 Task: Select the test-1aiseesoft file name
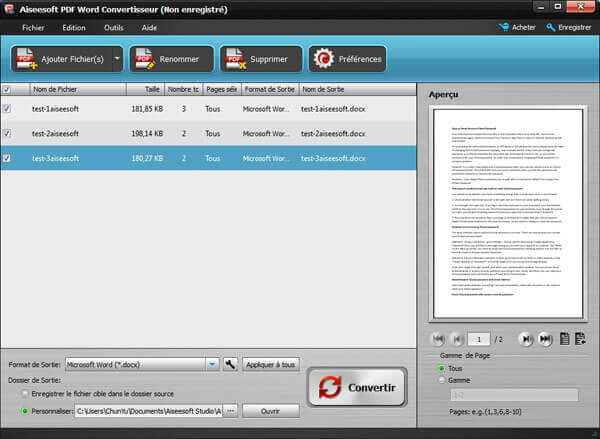tap(55, 109)
